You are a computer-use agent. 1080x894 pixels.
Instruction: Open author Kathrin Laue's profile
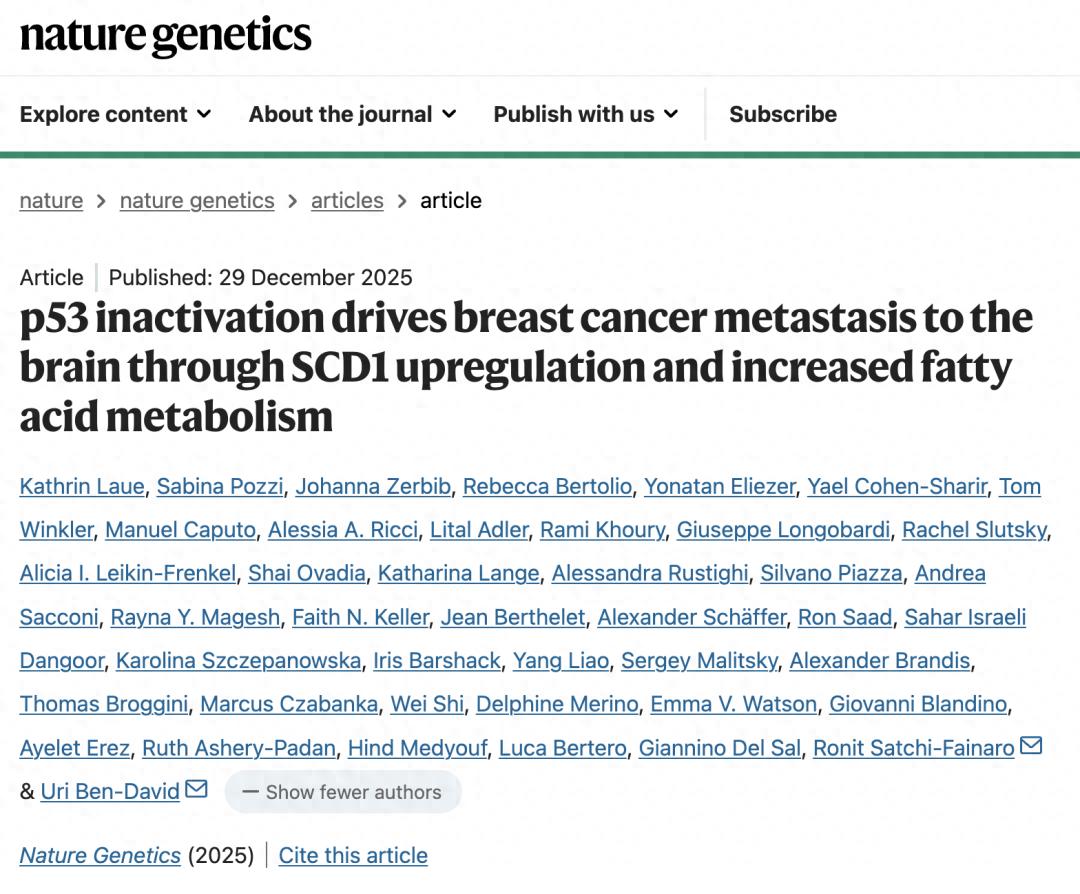click(82, 486)
